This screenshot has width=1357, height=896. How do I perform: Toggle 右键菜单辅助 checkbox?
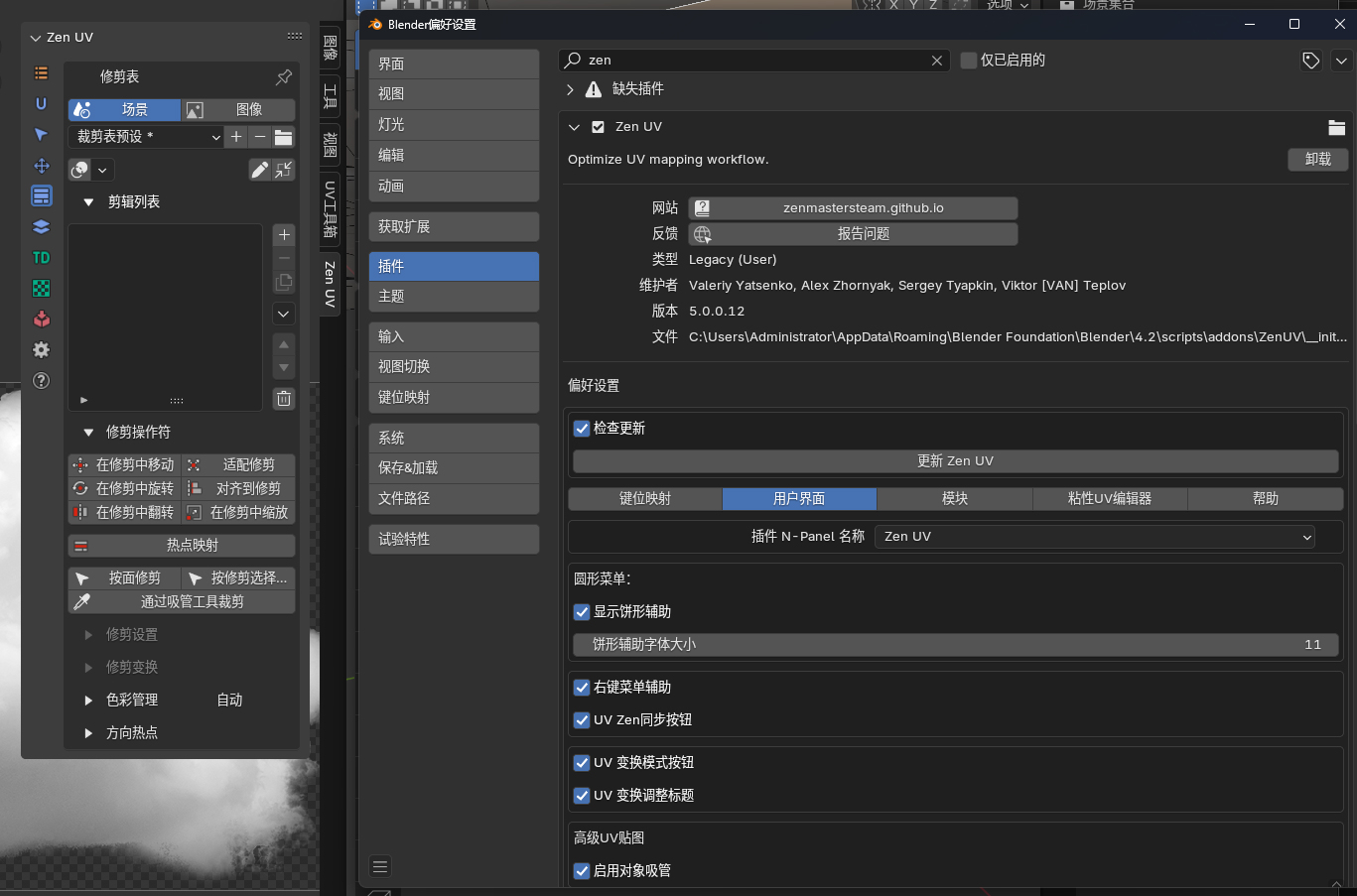(582, 688)
